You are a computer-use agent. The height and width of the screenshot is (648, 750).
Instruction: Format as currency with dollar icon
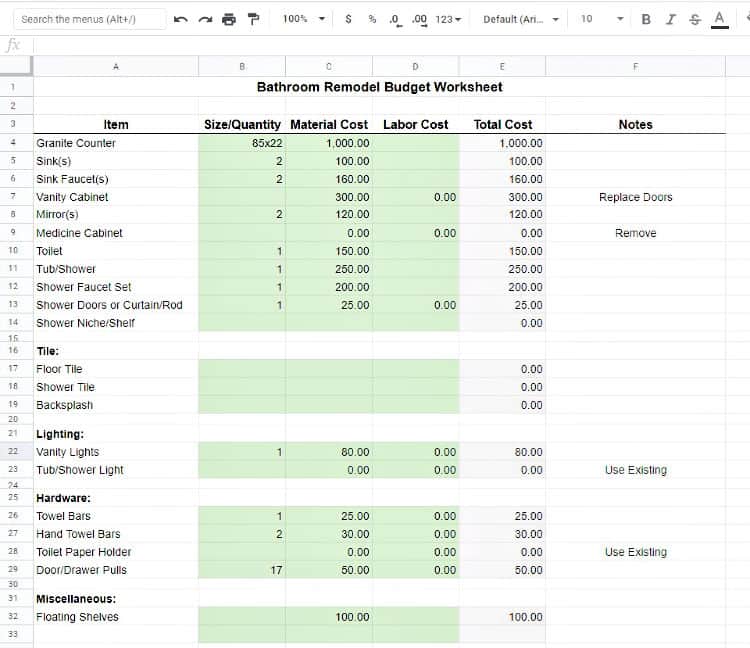[x=348, y=19]
